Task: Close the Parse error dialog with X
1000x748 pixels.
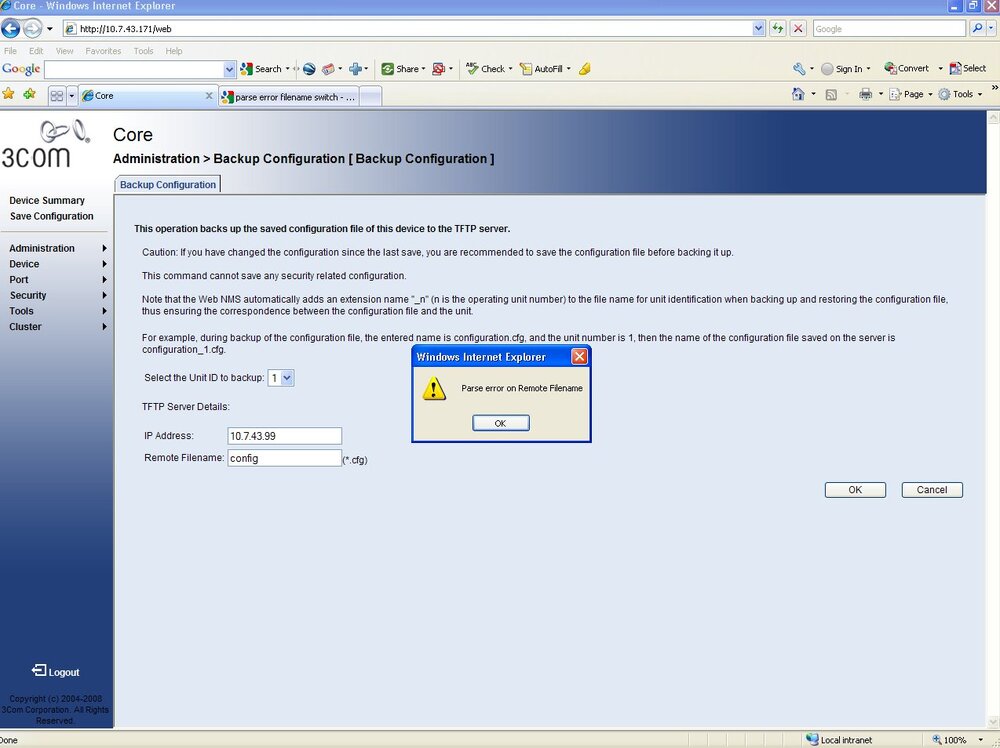Action: (579, 356)
